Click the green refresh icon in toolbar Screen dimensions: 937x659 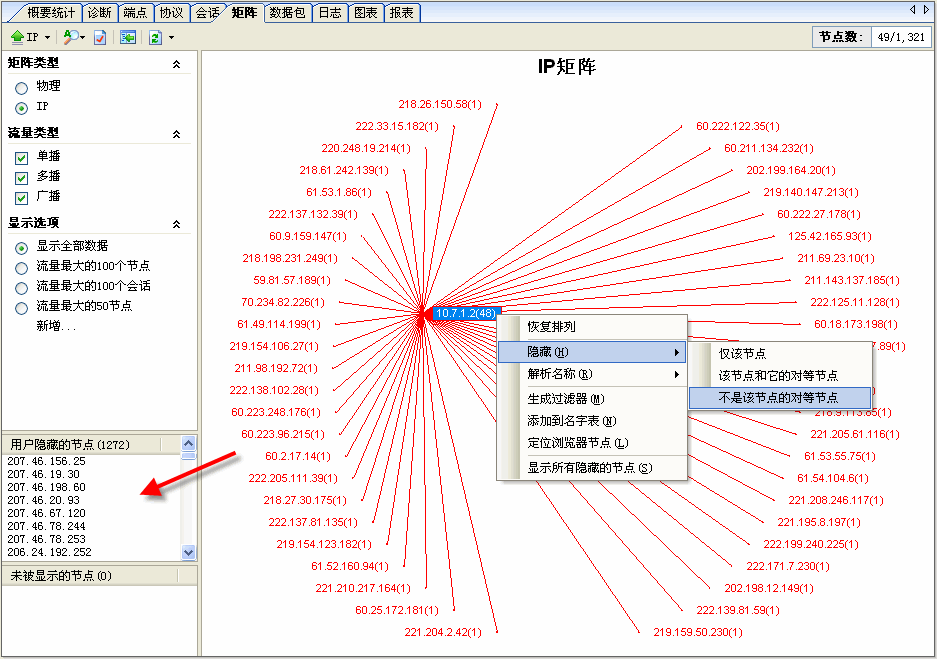pyautogui.click(x=155, y=37)
